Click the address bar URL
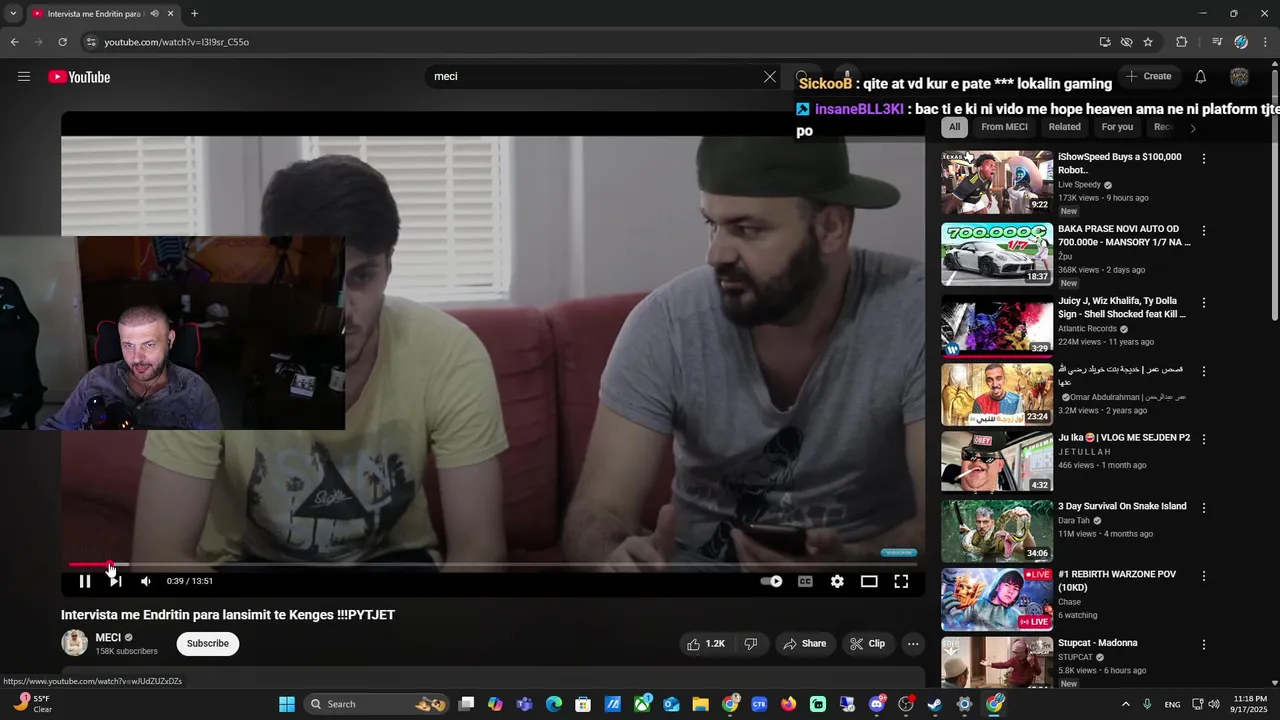 coord(177,42)
